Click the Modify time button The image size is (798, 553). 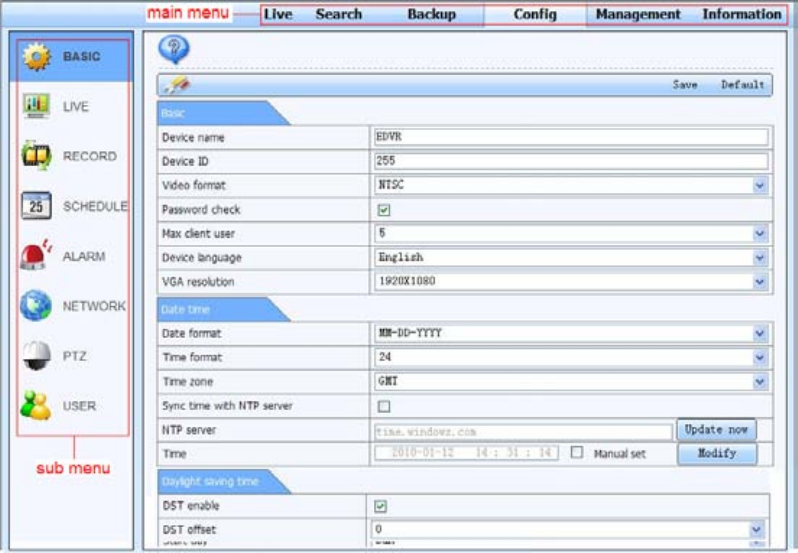point(717,453)
